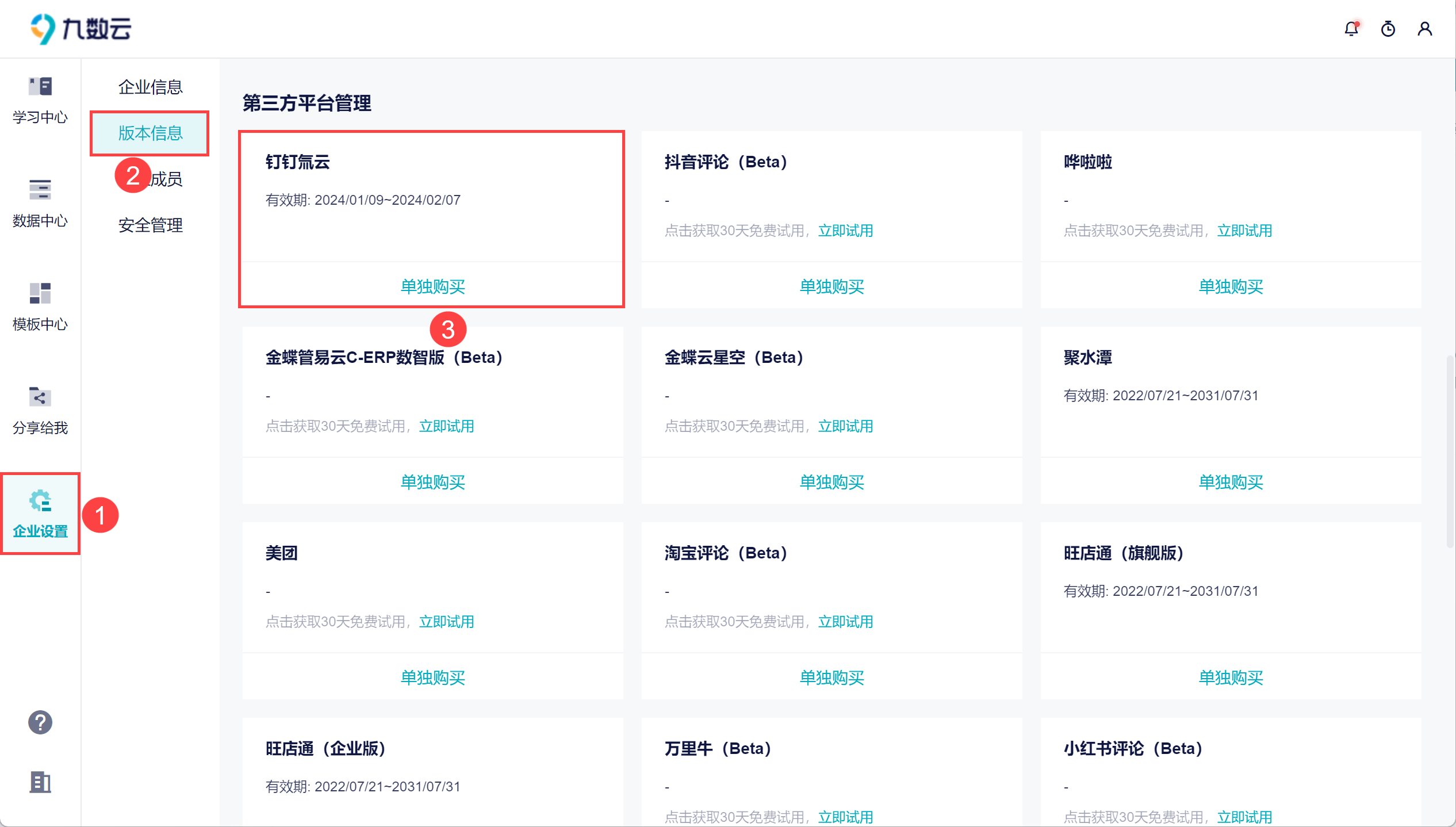Image resolution: width=1456 pixels, height=827 pixels.
Task: Click the help question mark icon
Action: (x=40, y=722)
